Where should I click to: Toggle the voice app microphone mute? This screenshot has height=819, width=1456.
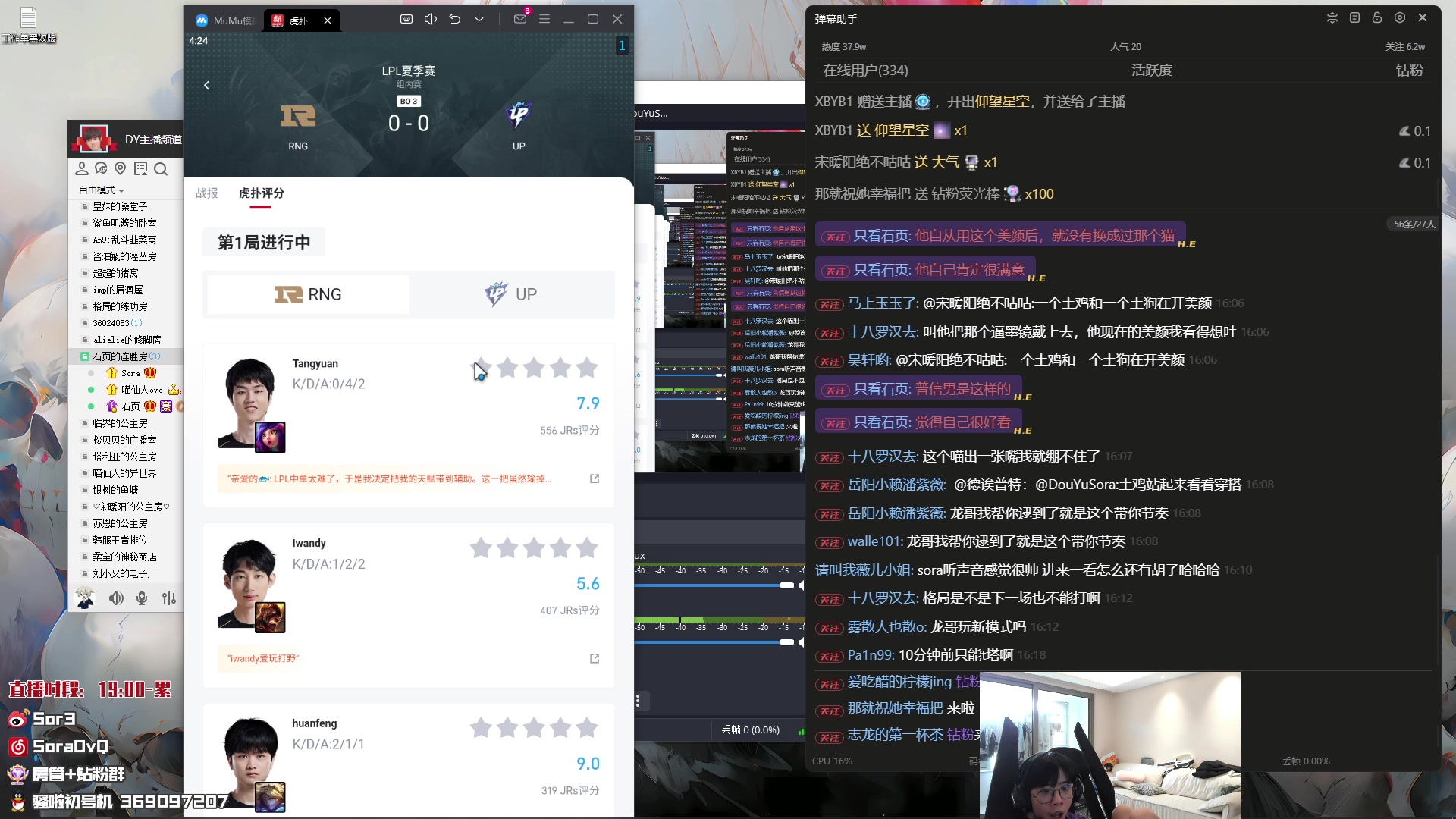pyautogui.click(x=142, y=598)
